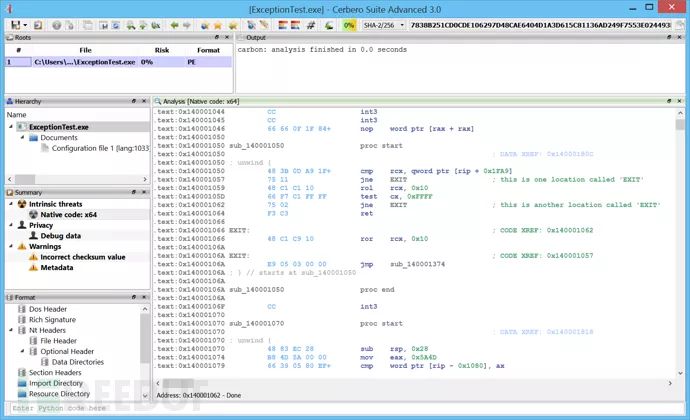Close the Hierarchy panel
690x420 pixels.
[144, 101]
